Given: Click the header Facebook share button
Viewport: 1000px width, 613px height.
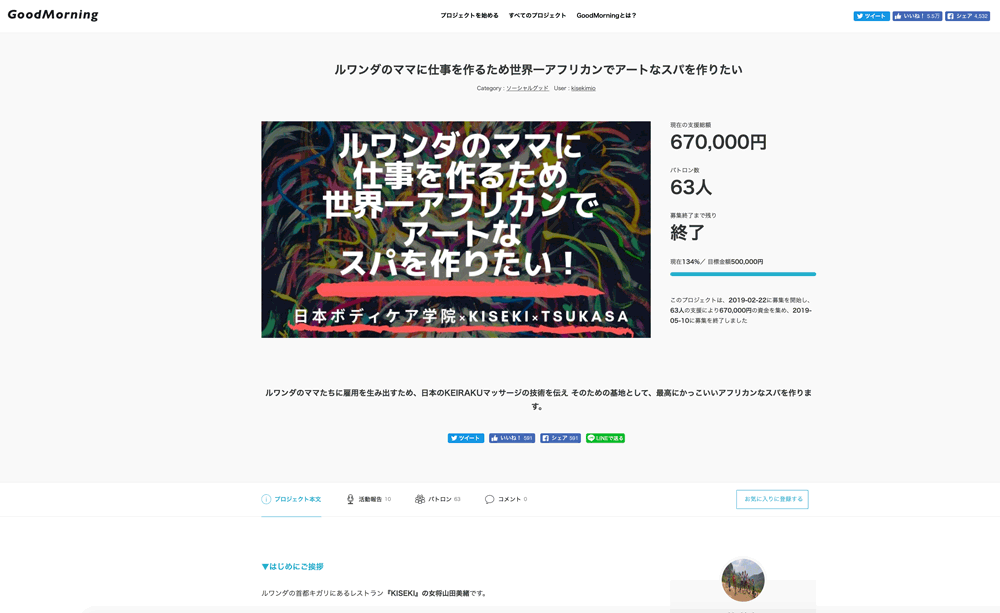Looking at the screenshot, I should (967, 16).
